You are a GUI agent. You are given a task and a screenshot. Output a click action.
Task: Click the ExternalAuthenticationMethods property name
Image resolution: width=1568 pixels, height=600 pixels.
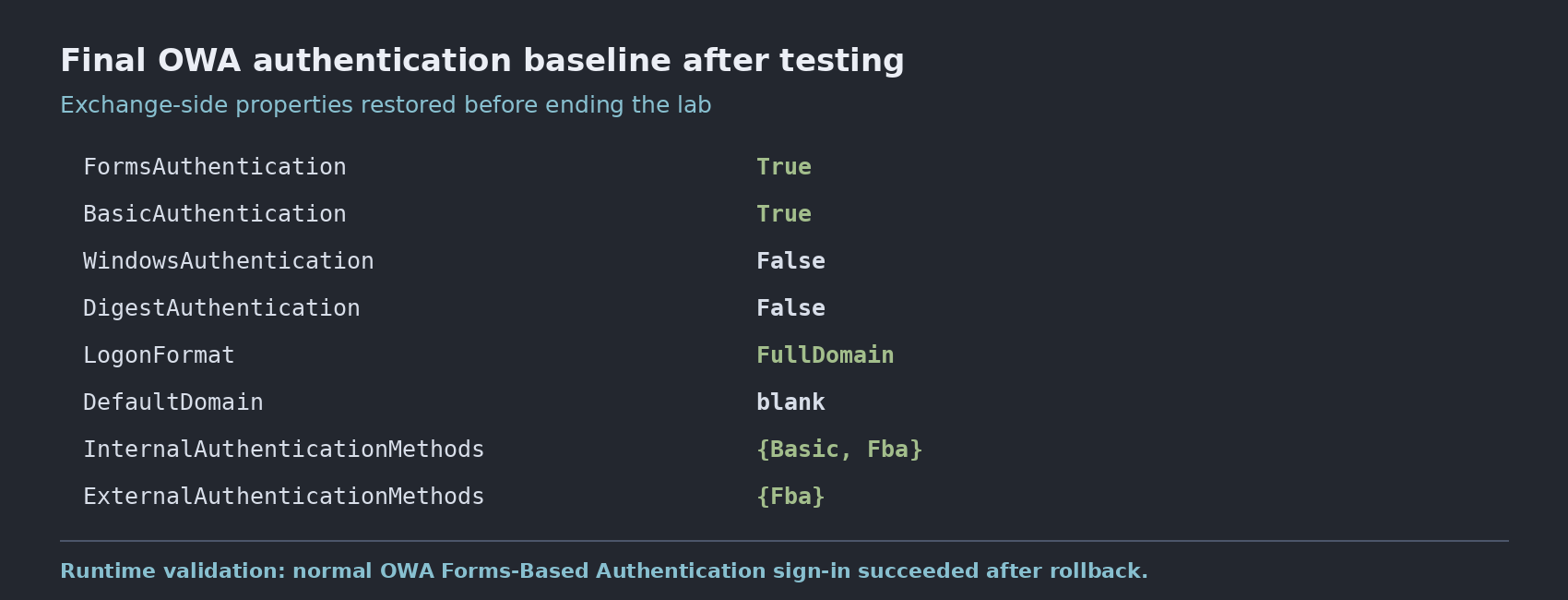click(x=284, y=497)
